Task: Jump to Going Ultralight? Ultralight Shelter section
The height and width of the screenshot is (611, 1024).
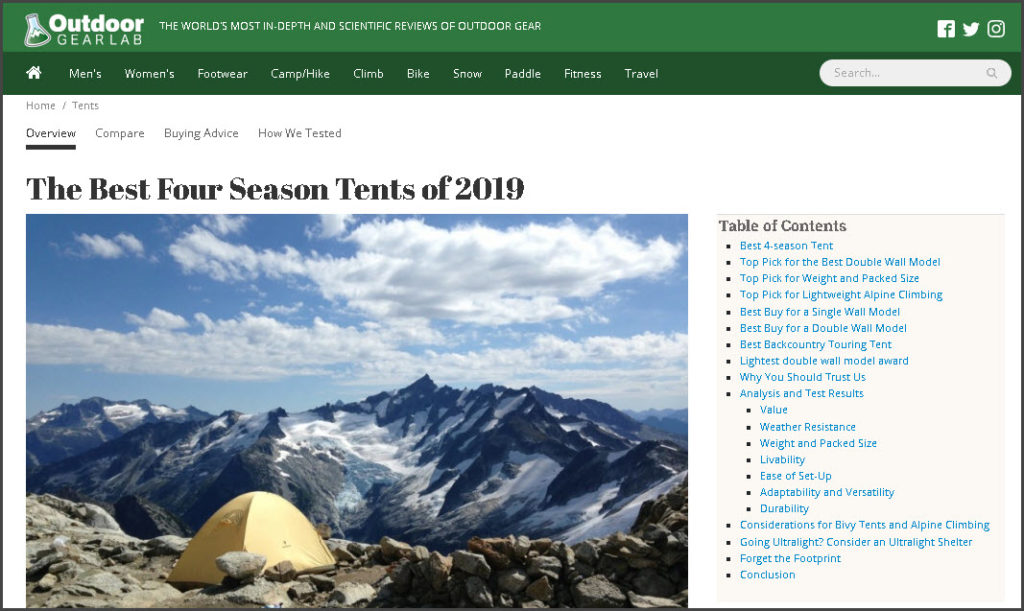Action: click(x=856, y=542)
